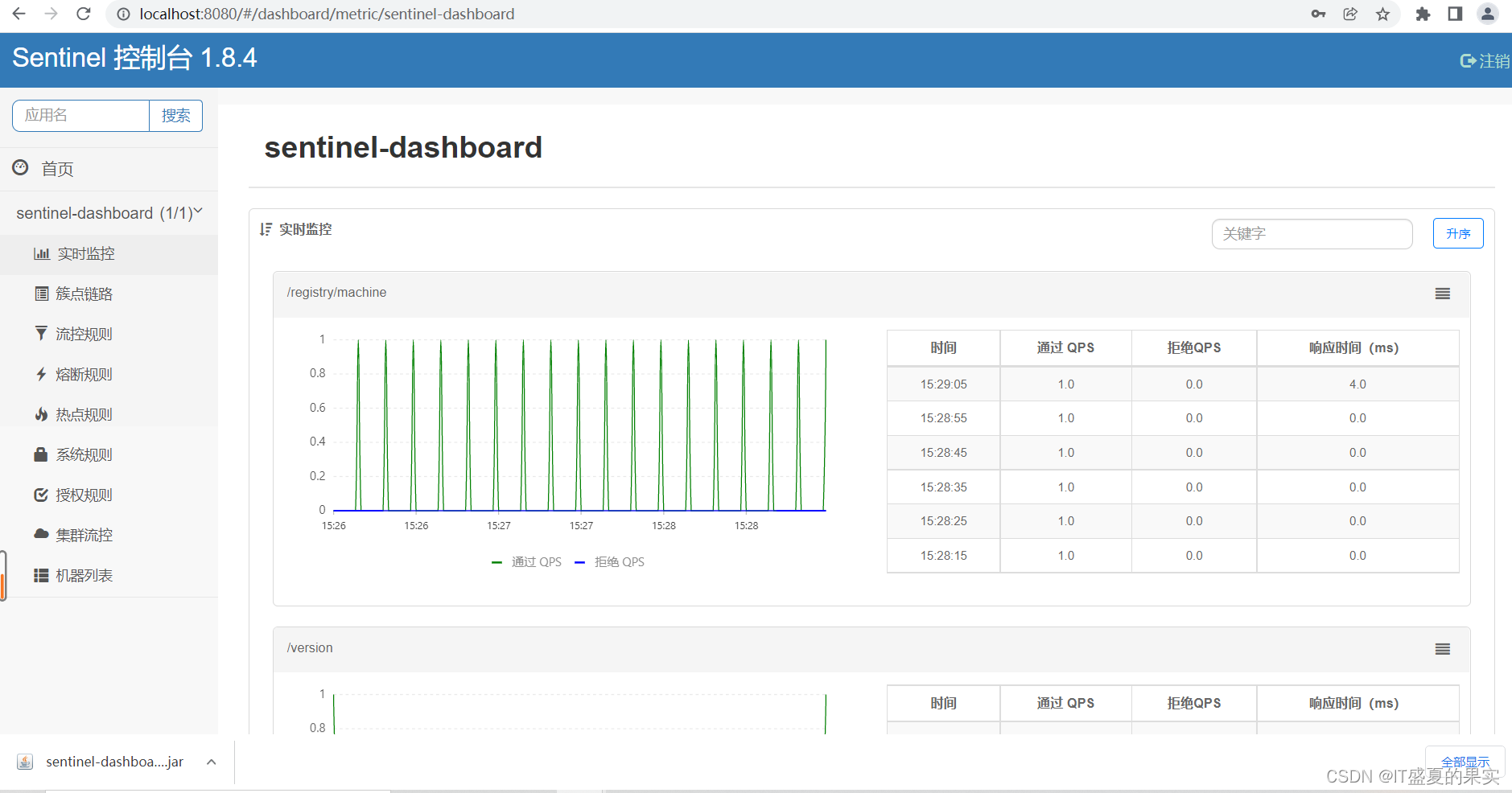The image size is (1512, 793).
Task: Select the 15:28:15 time cell
Action: click(944, 556)
